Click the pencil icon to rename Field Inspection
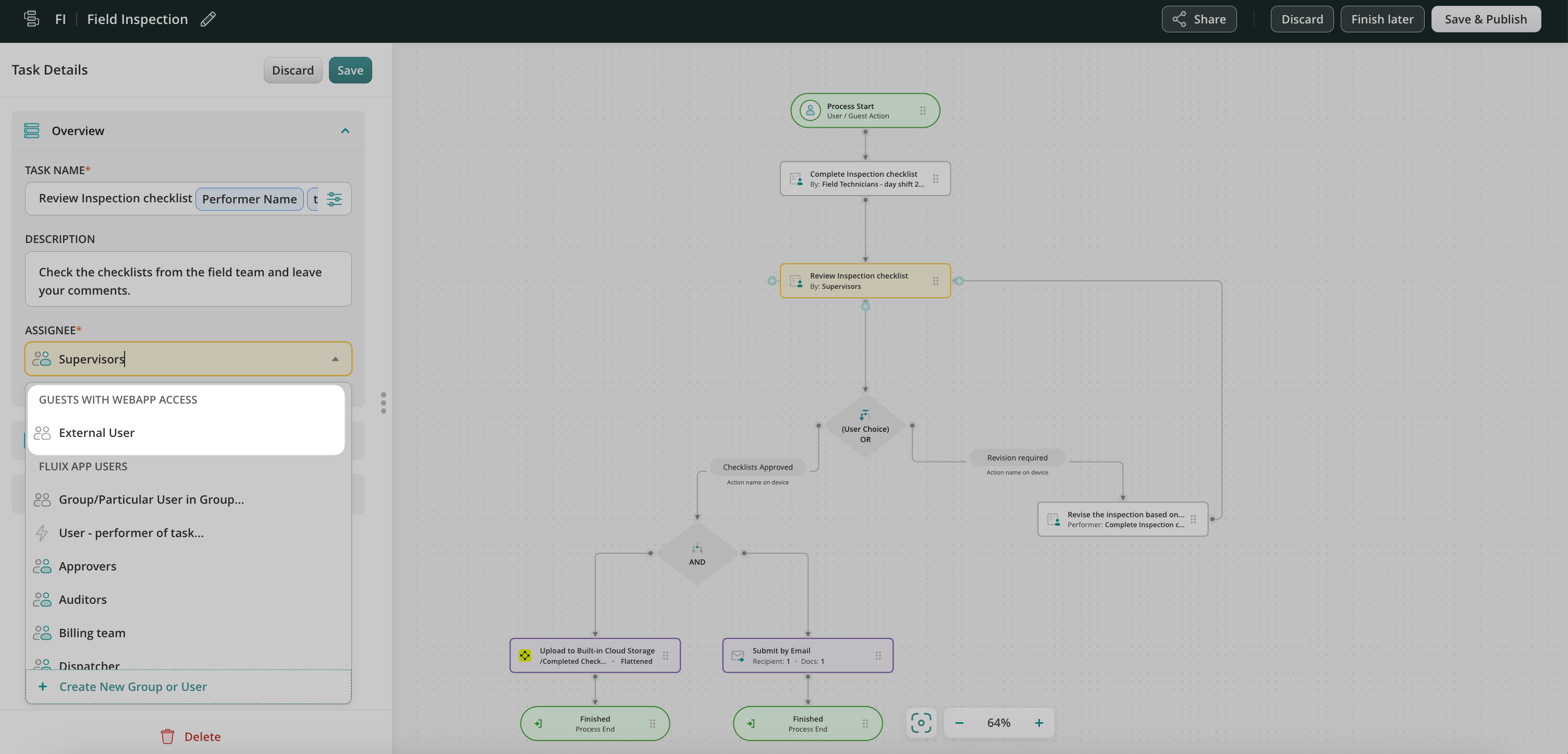Image resolution: width=1568 pixels, height=754 pixels. (x=208, y=19)
